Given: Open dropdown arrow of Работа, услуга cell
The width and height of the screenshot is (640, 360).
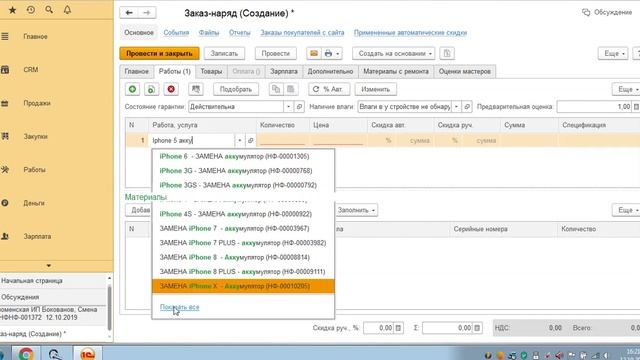Looking at the screenshot, I should click(x=240, y=140).
